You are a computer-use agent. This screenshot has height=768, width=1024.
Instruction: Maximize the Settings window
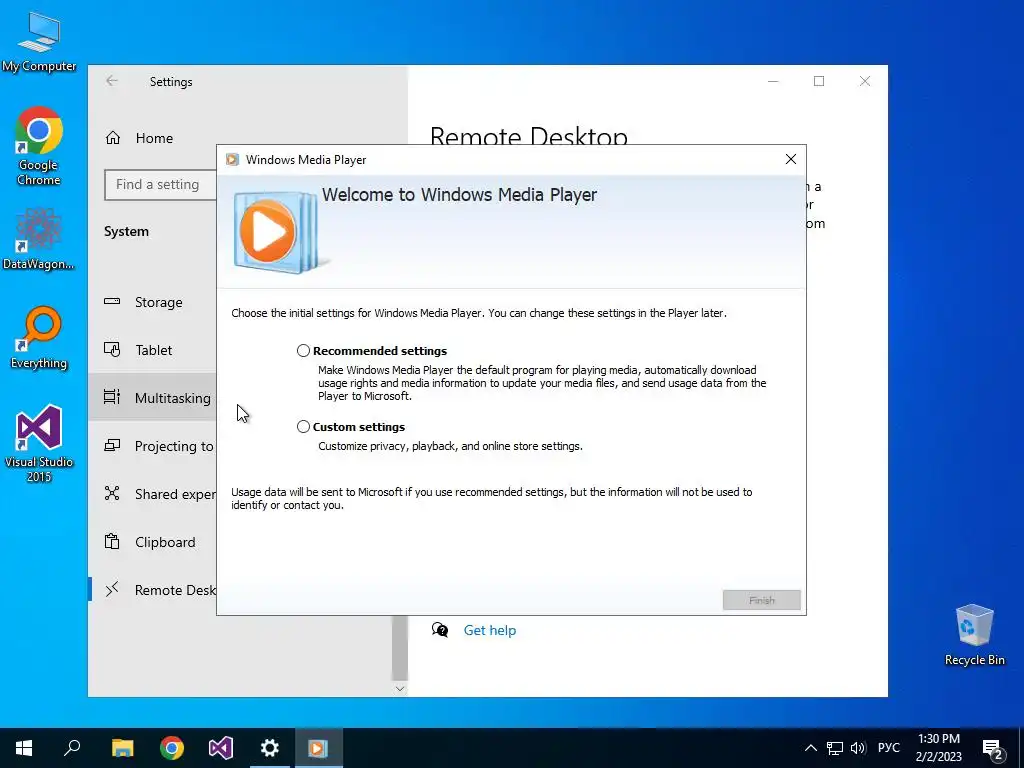pyautogui.click(x=819, y=81)
